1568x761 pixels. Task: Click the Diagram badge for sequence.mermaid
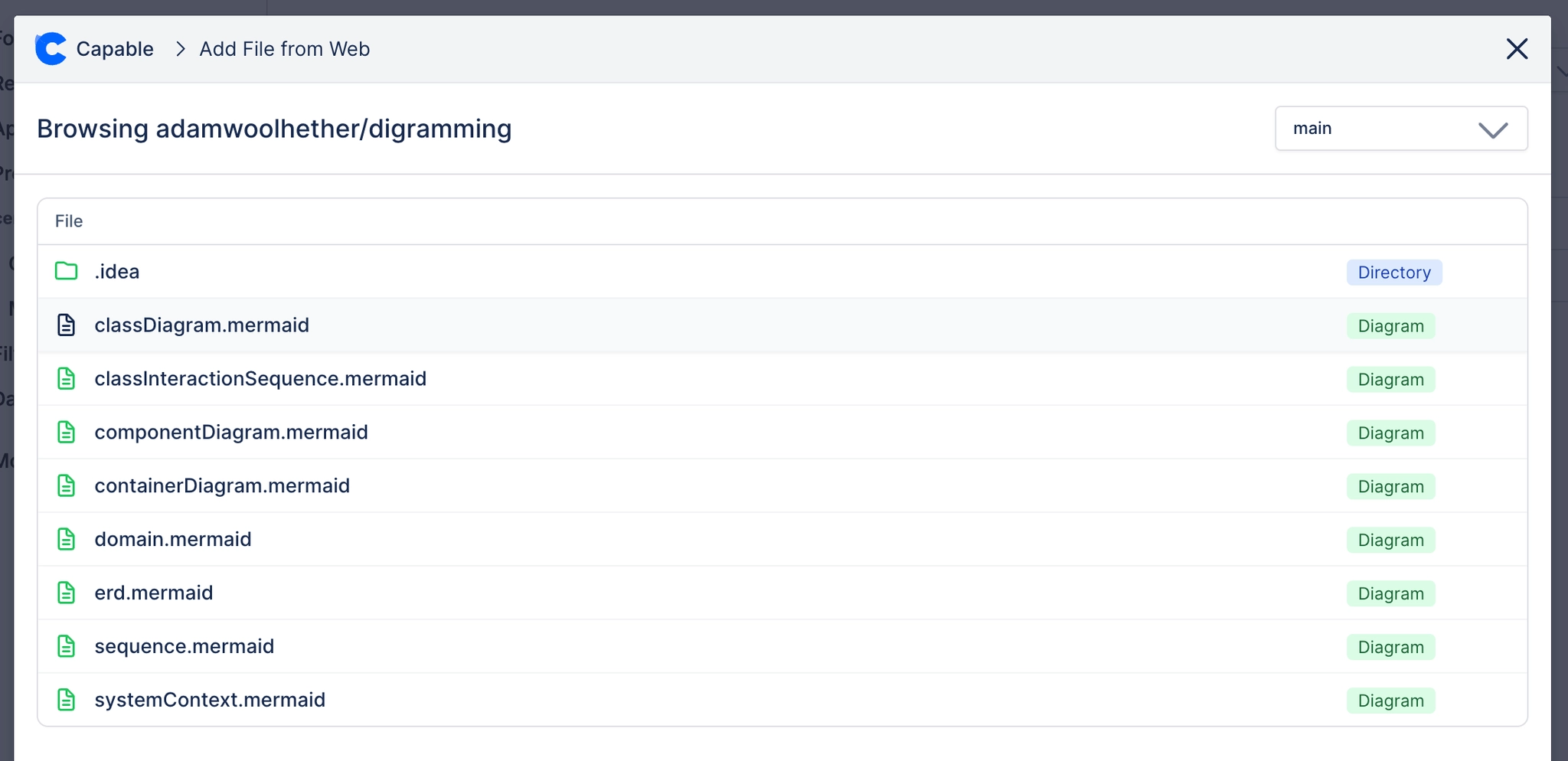1390,648
